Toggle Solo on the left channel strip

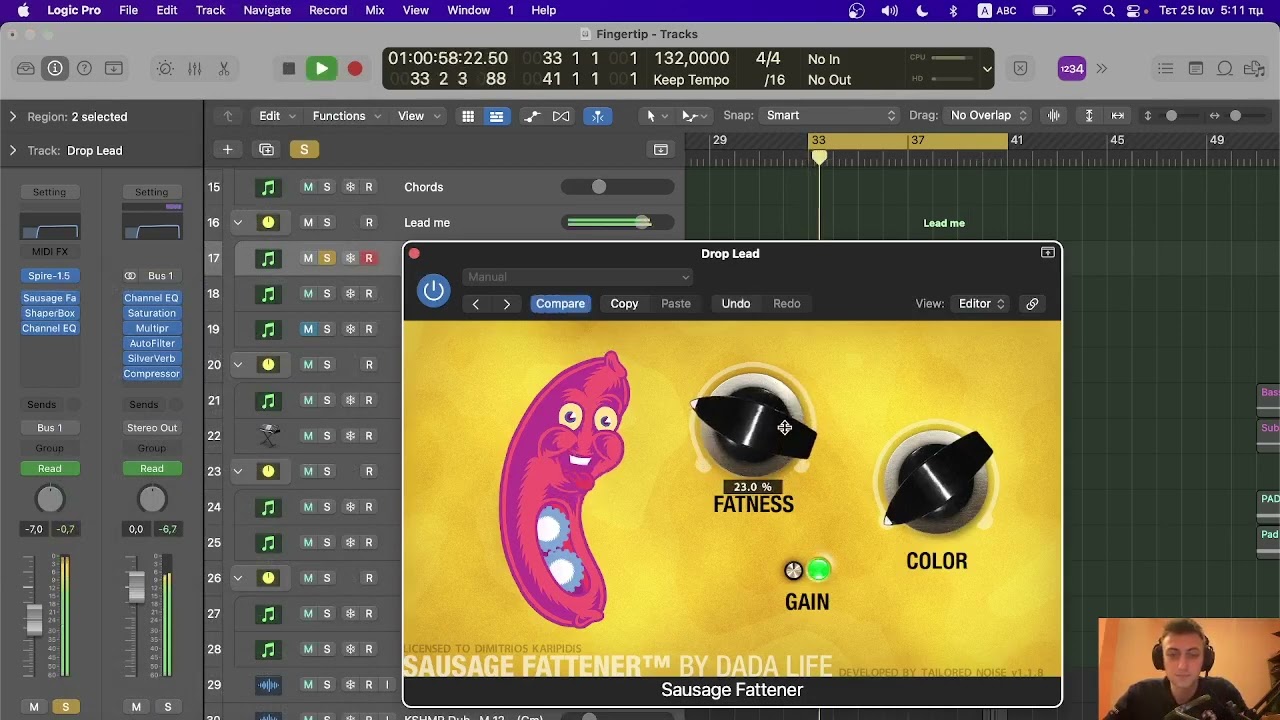pyautogui.click(x=66, y=707)
